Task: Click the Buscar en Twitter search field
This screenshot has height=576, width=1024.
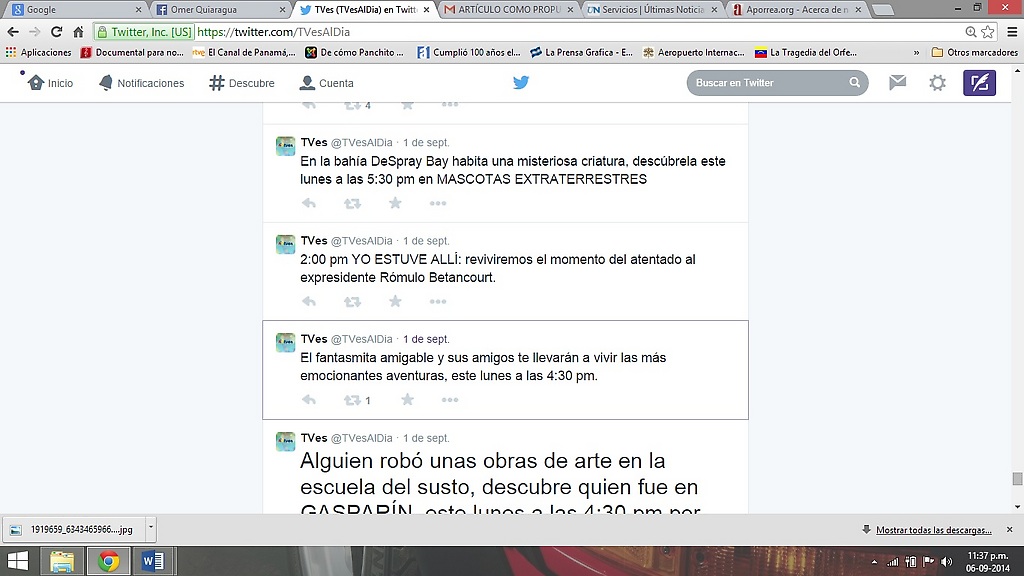Action: pyautogui.click(x=768, y=83)
